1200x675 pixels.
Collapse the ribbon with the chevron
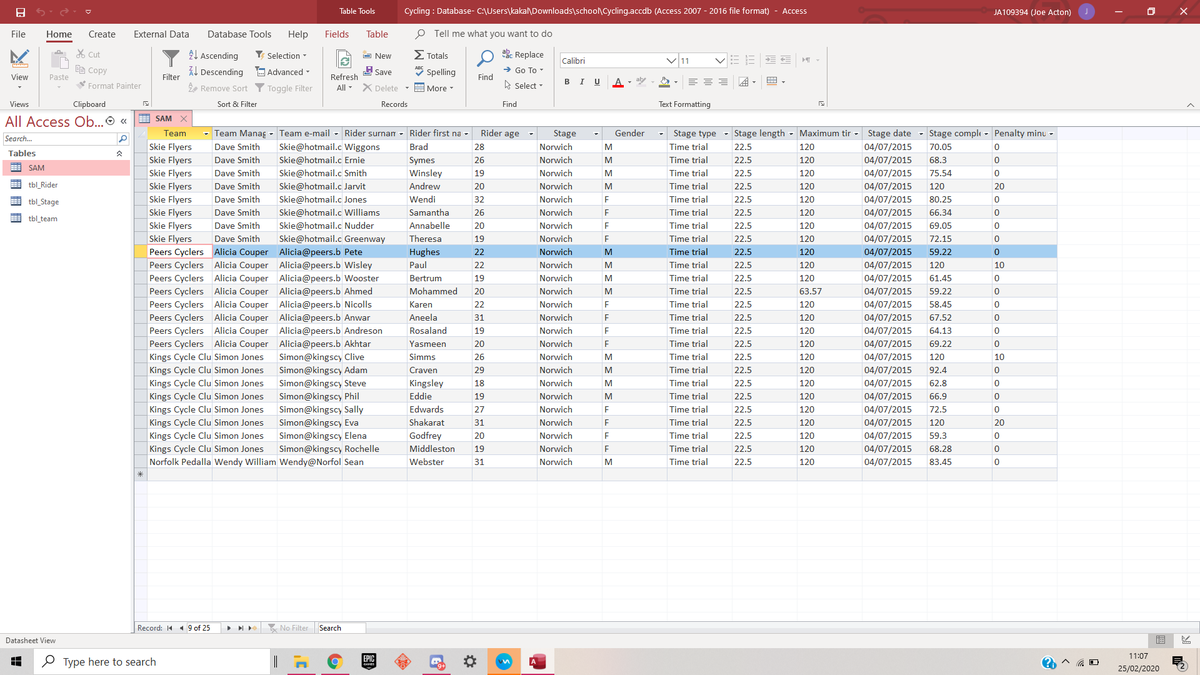click(x=1189, y=104)
